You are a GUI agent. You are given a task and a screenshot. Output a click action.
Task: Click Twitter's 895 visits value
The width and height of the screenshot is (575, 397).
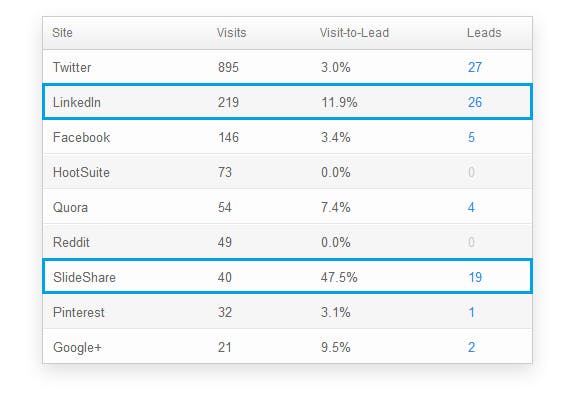tap(228, 67)
